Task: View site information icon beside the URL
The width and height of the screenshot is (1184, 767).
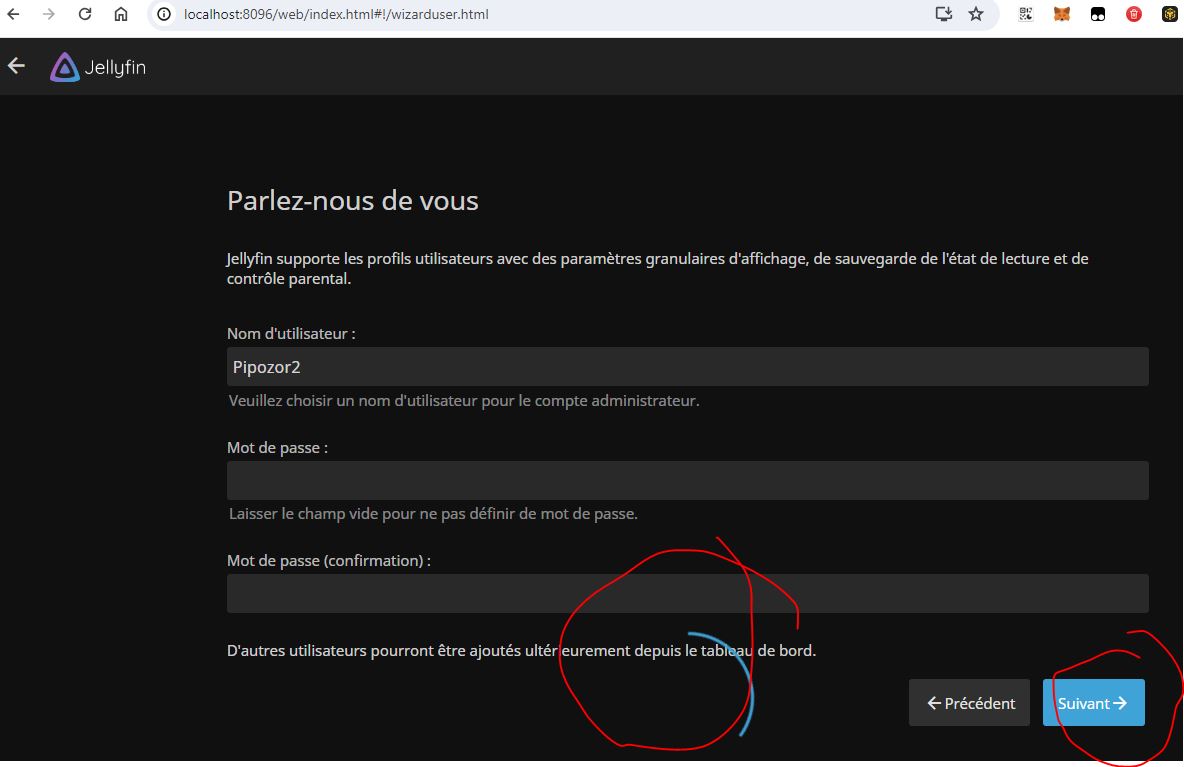Action: click(x=165, y=14)
